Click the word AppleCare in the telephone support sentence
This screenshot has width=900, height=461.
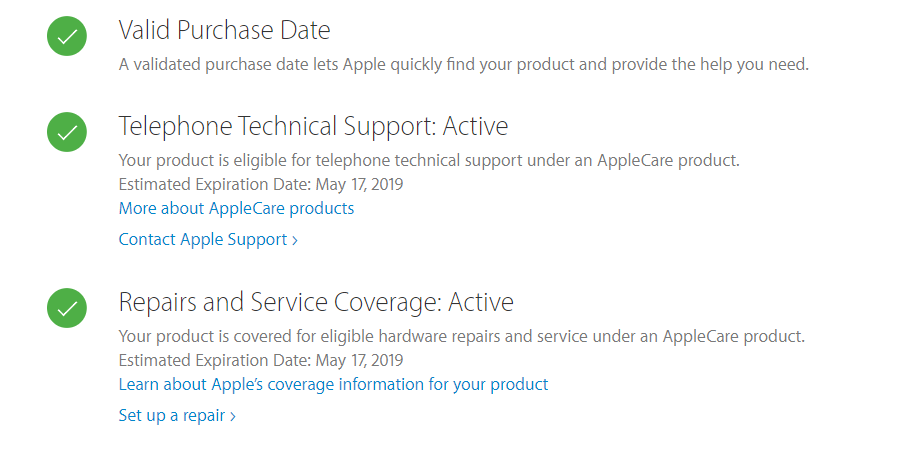635,160
